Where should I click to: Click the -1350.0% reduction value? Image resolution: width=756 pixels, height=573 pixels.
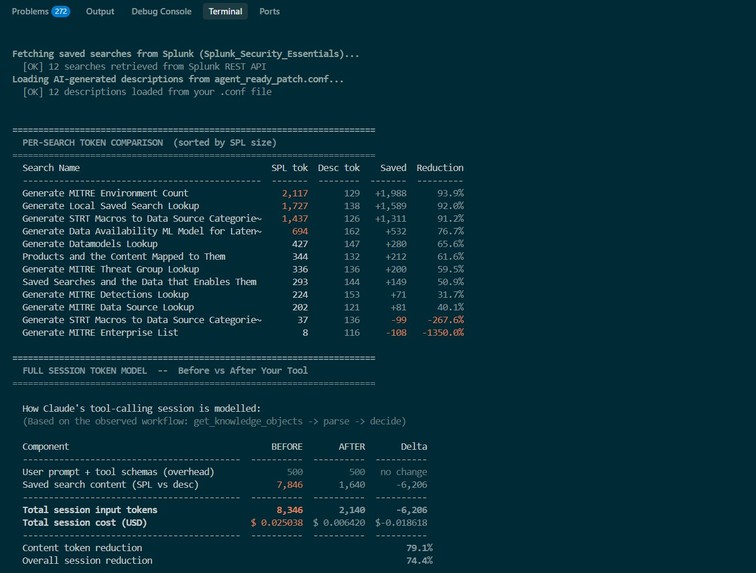tap(443, 332)
